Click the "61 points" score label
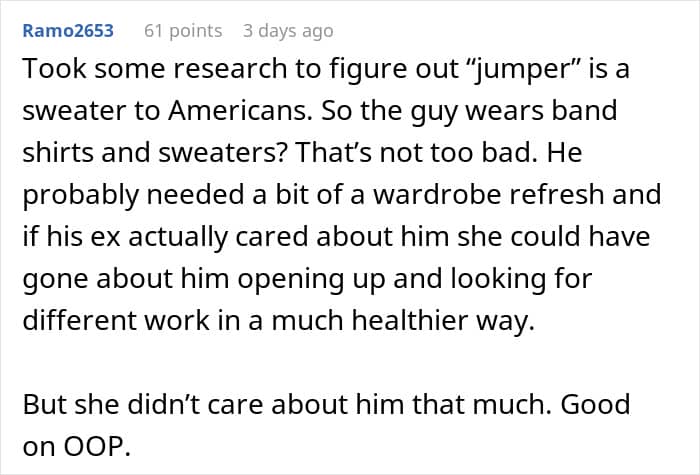The height and width of the screenshot is (475, 700). point(183,31)
